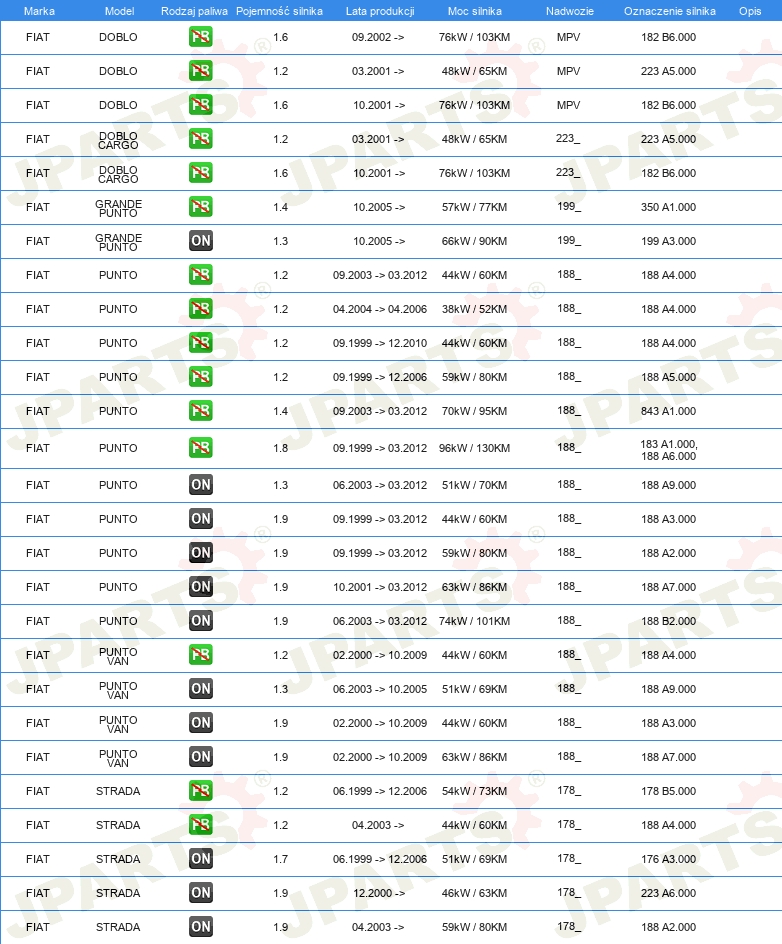Click the Opis column header
782x944 pixels.
(x=750, y=11)
